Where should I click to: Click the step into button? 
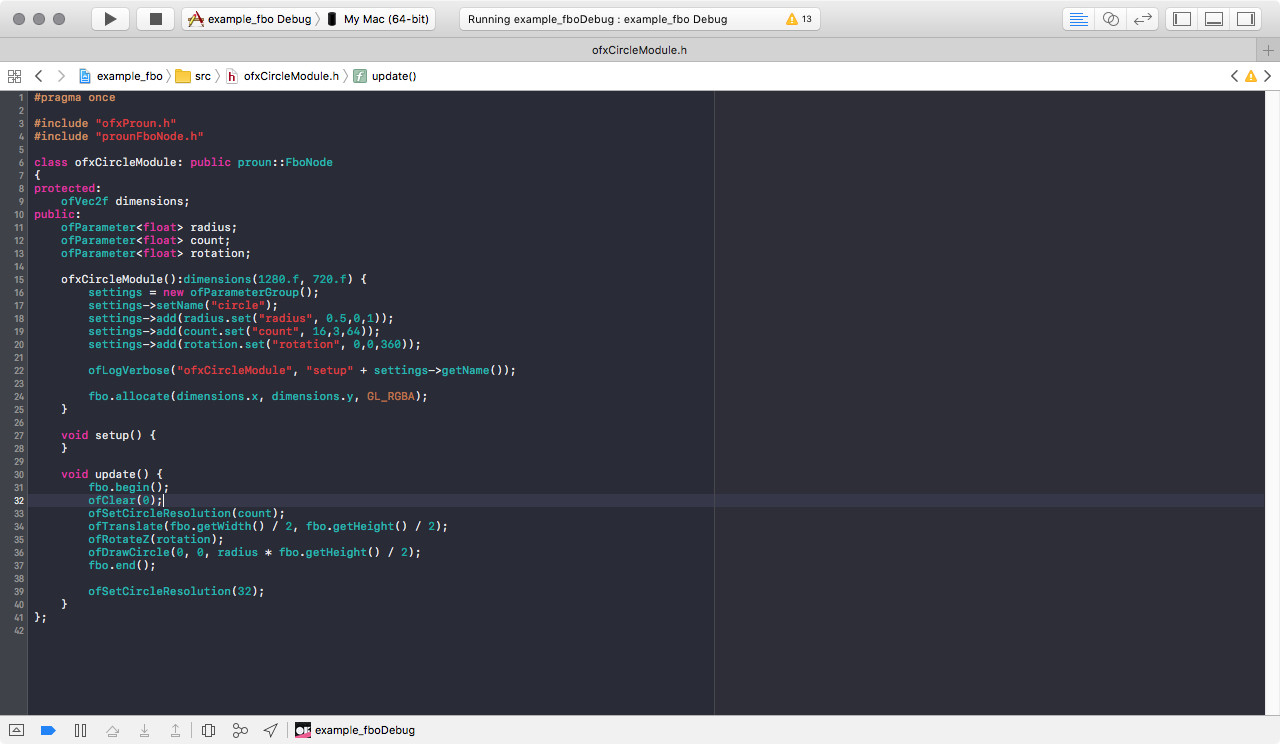pyautogui.click(x=145, y=730)
